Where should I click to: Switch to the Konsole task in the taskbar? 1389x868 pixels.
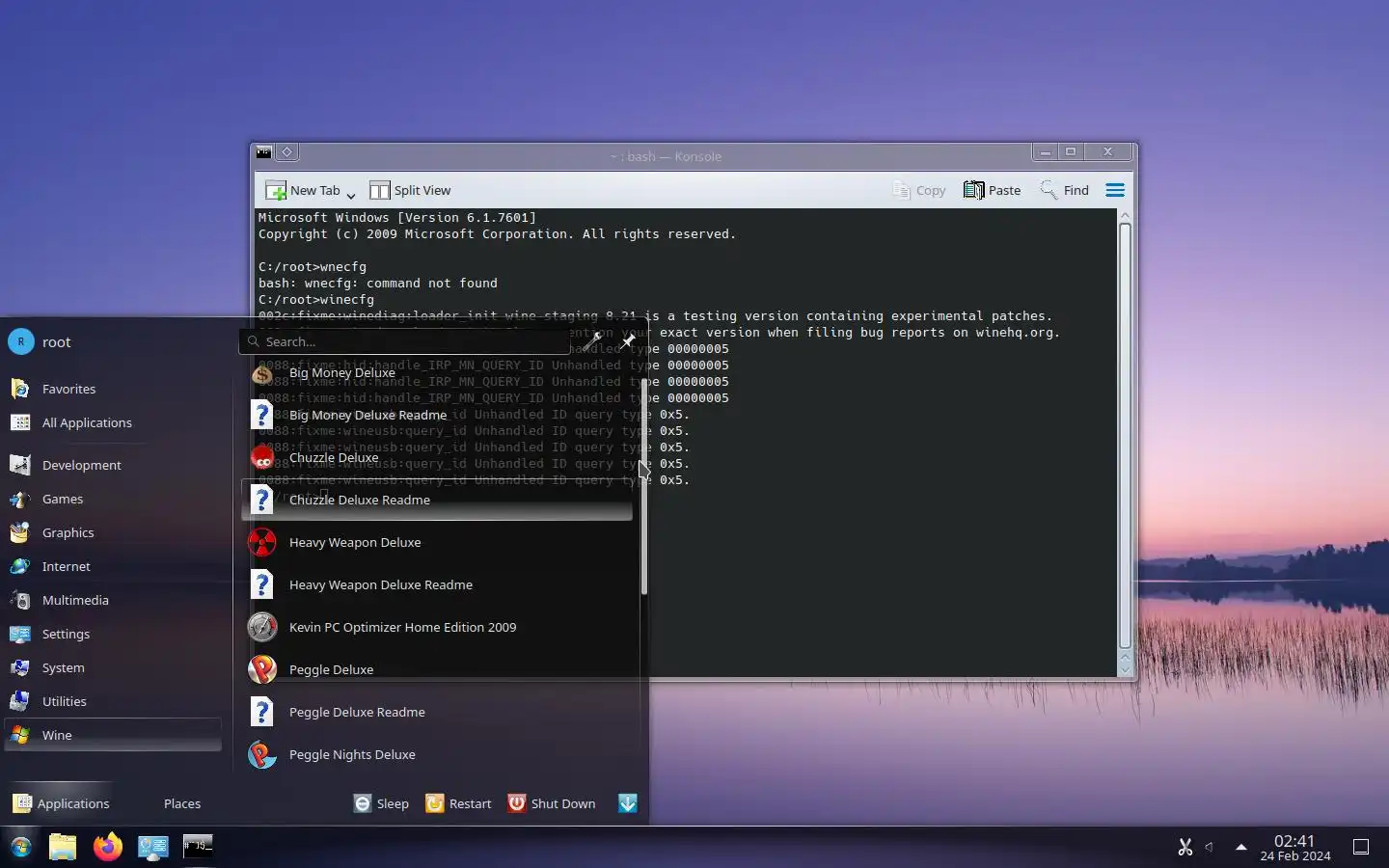(198, 847)
